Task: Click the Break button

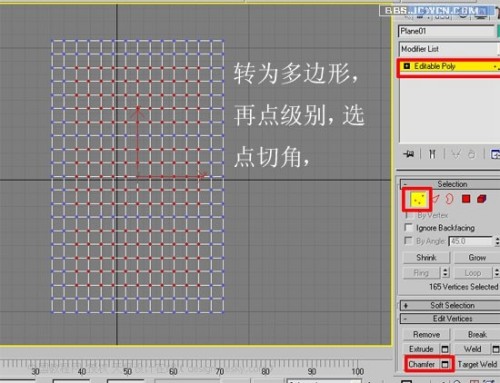Action: (477, 334)
